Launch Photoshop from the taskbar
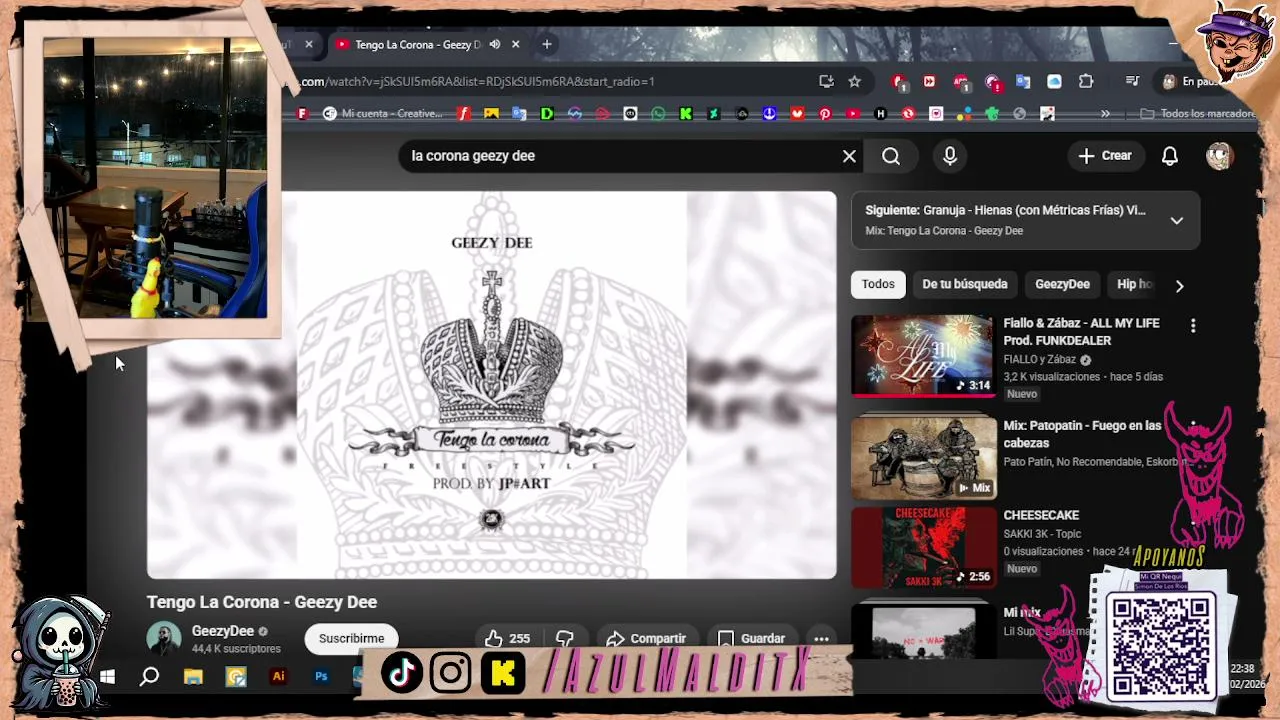 [321, 677]
